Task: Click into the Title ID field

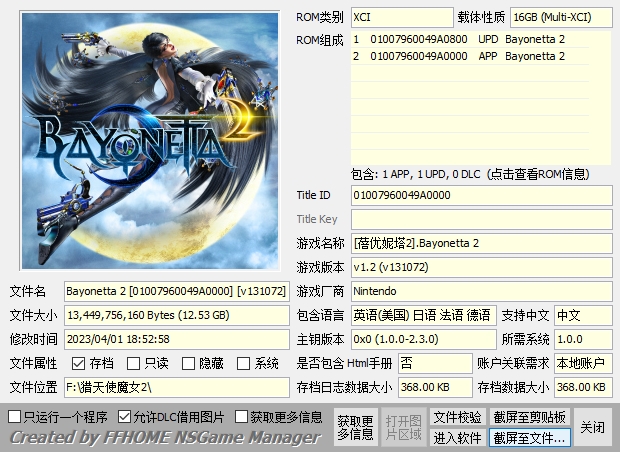Action: click(x=481, y=195)
